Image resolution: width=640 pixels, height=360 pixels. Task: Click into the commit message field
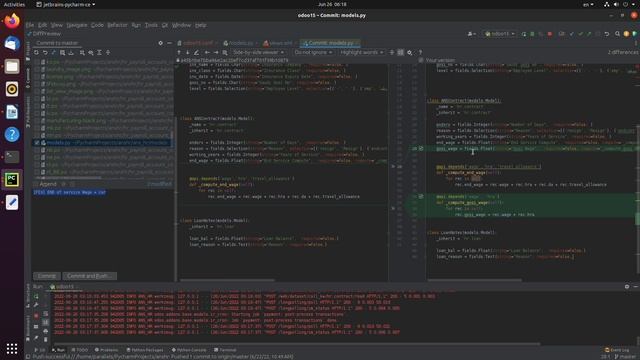pyautogui.click(x=103, y=229)
